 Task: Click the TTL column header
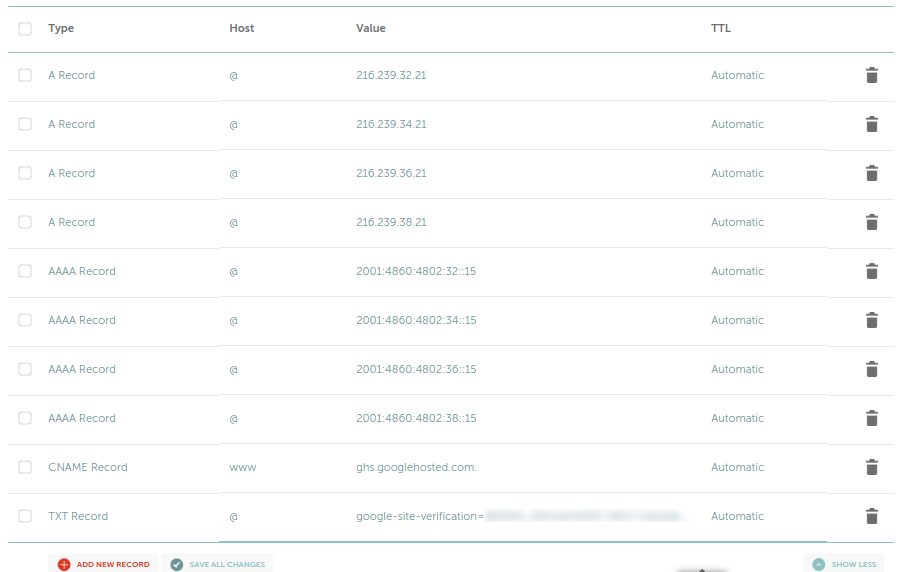pyautogui.click(x=721, y=28)
